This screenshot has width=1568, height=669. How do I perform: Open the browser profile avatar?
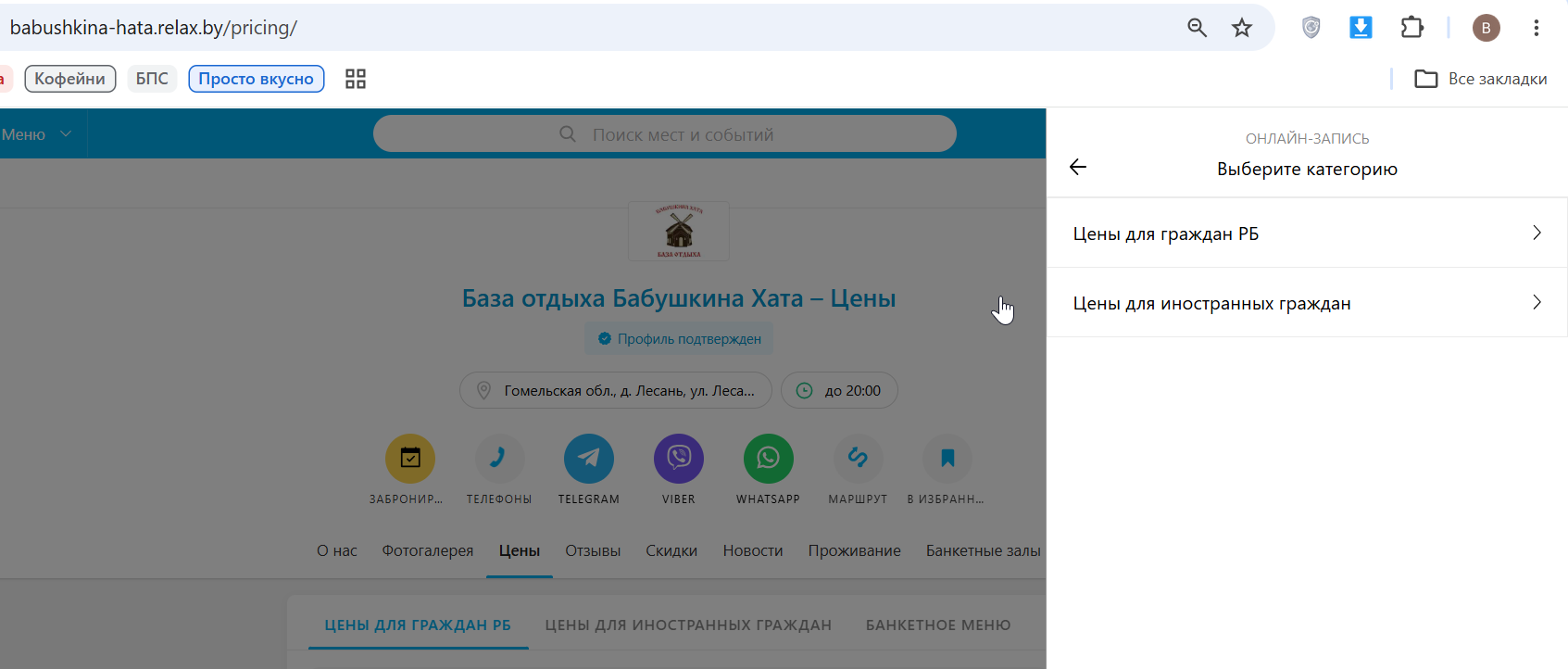(1486, 28)
